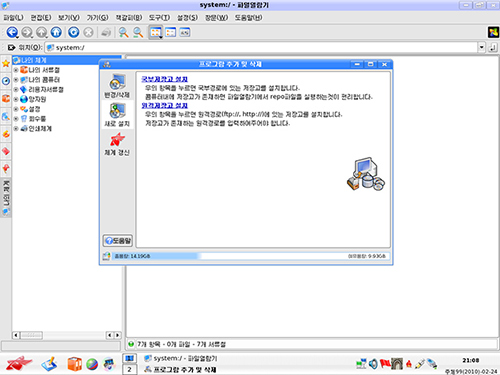500x375 pixels.
Task: Expand the printer tree node
Action: click(x=16, y=129)
